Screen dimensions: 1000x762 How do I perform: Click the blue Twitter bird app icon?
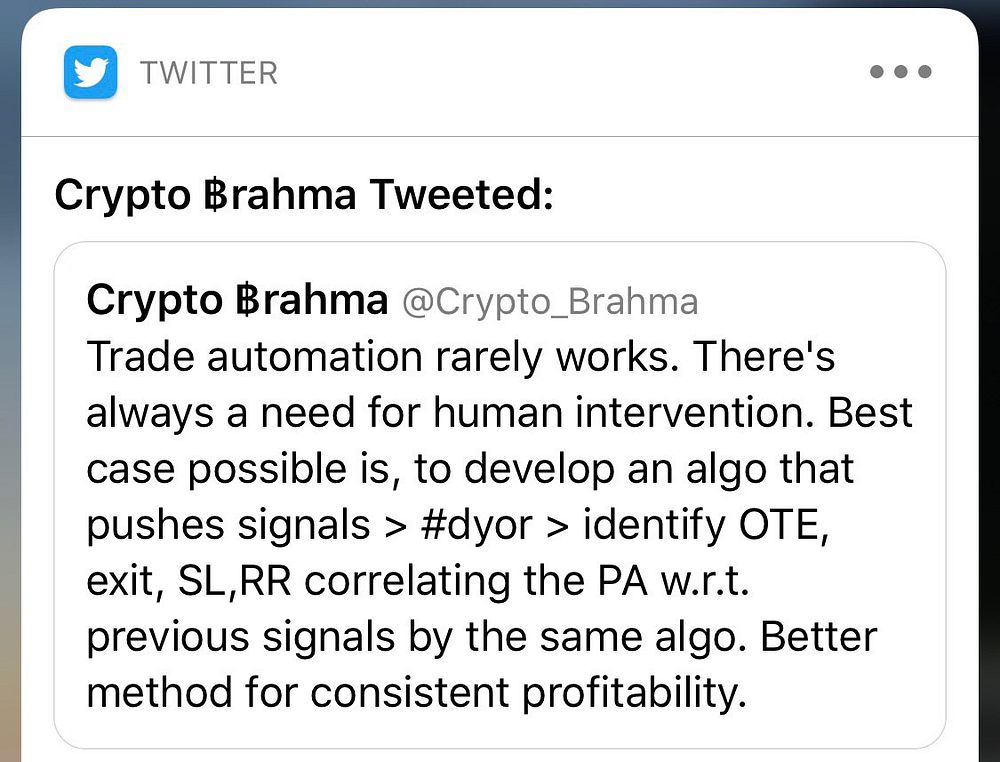pyautogui.click(x=91, y=72)
